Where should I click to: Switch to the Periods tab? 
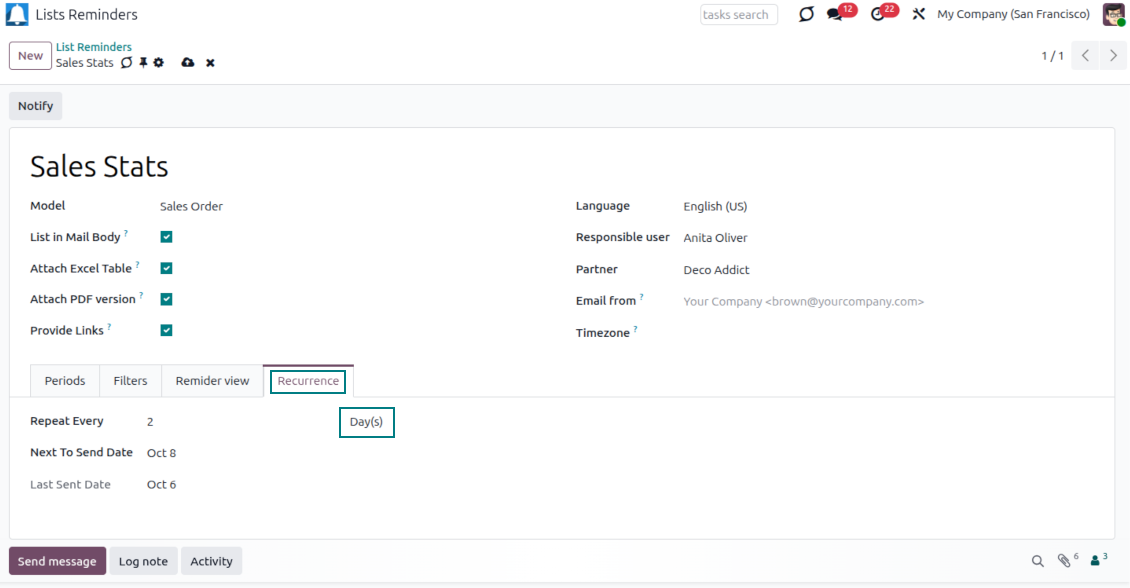click(65, 381)
